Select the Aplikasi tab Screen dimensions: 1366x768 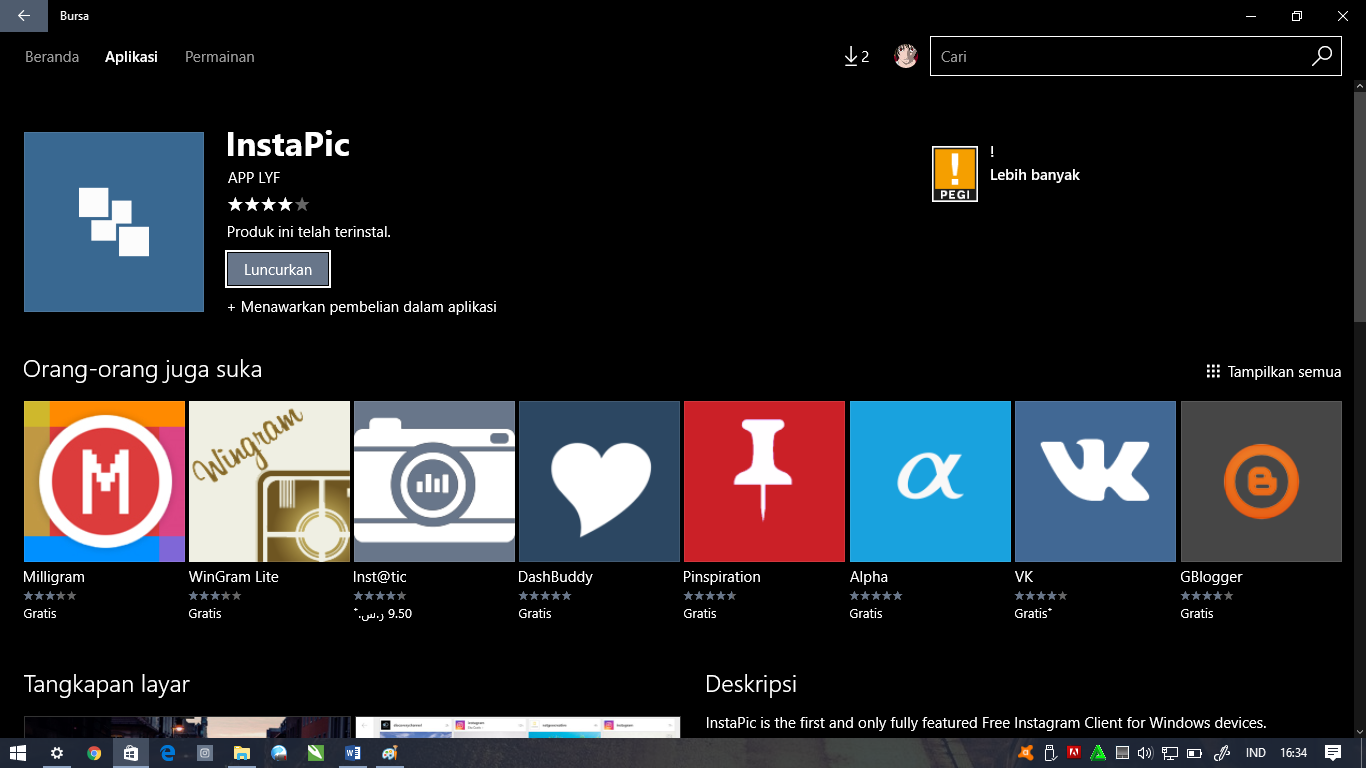coord(131,57)
